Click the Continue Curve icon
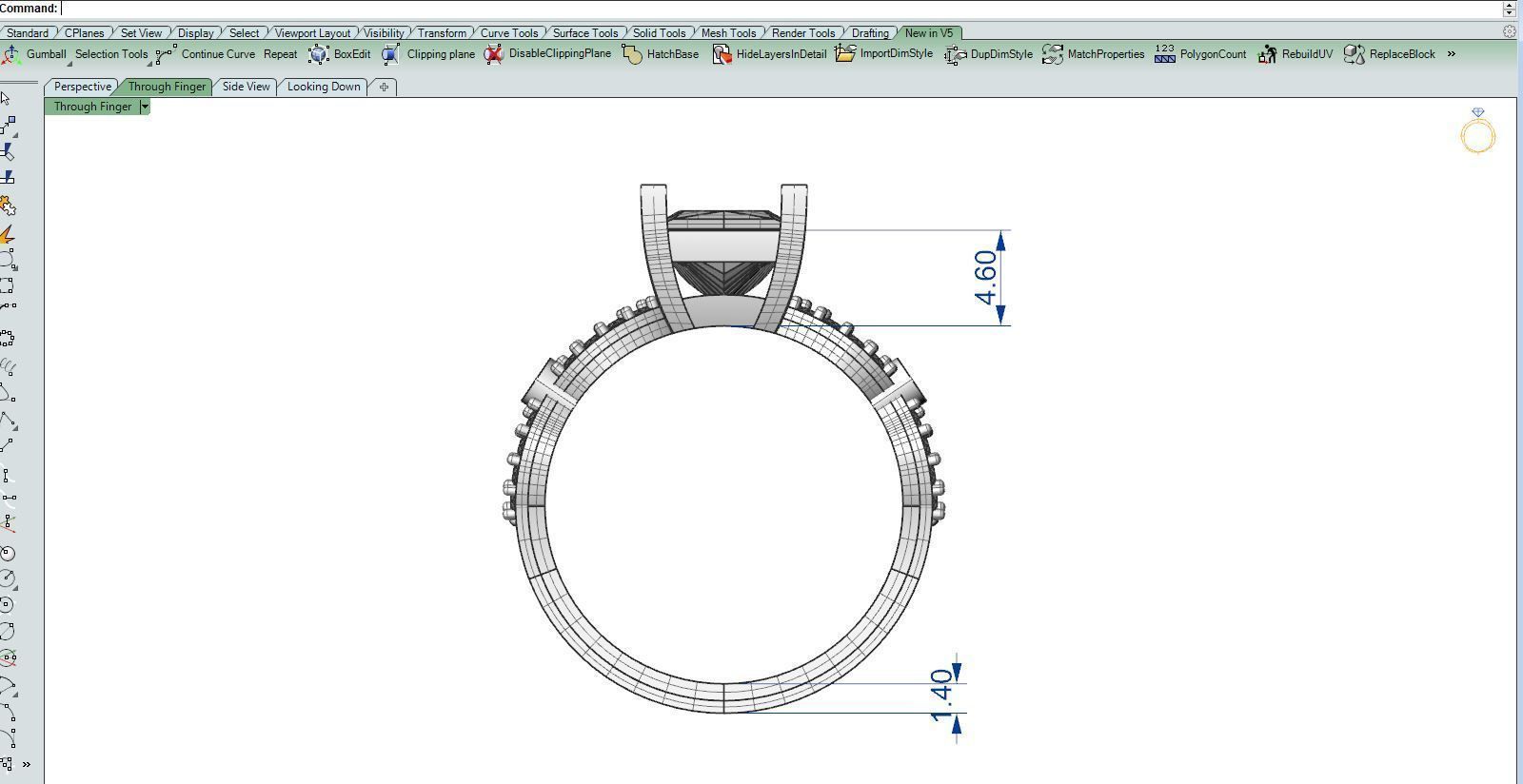 pos(167,54)
